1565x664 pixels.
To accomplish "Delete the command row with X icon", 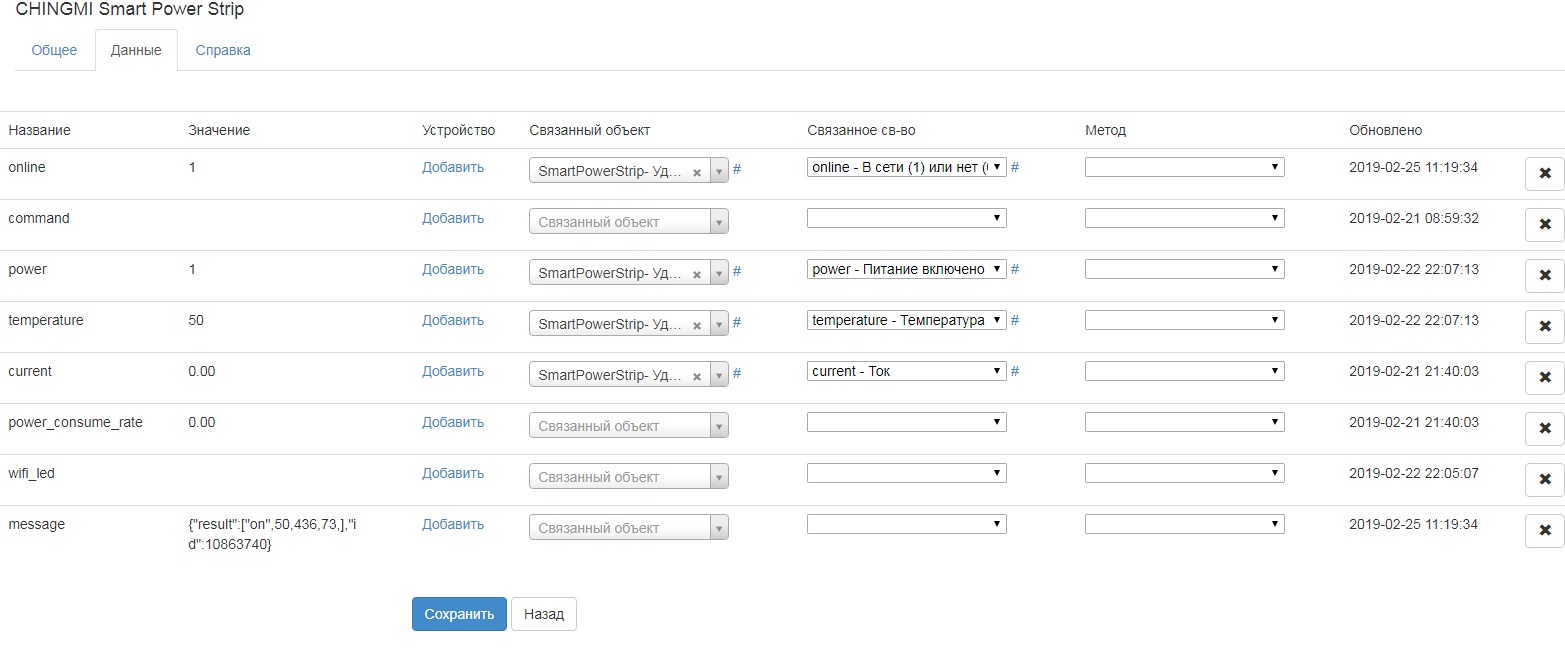I will tap(1544, 225).
